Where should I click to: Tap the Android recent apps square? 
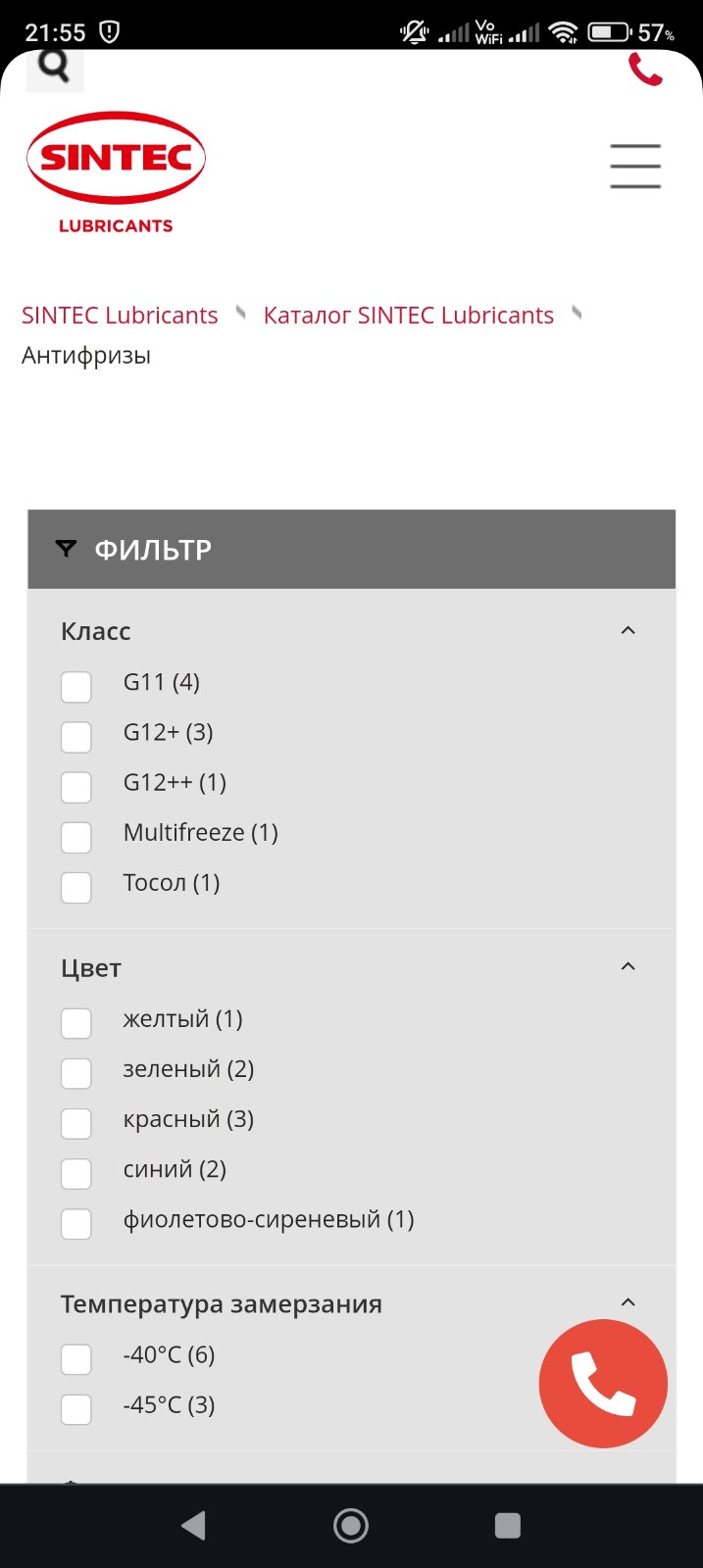pyautogui.click(x=508, y=1525)
